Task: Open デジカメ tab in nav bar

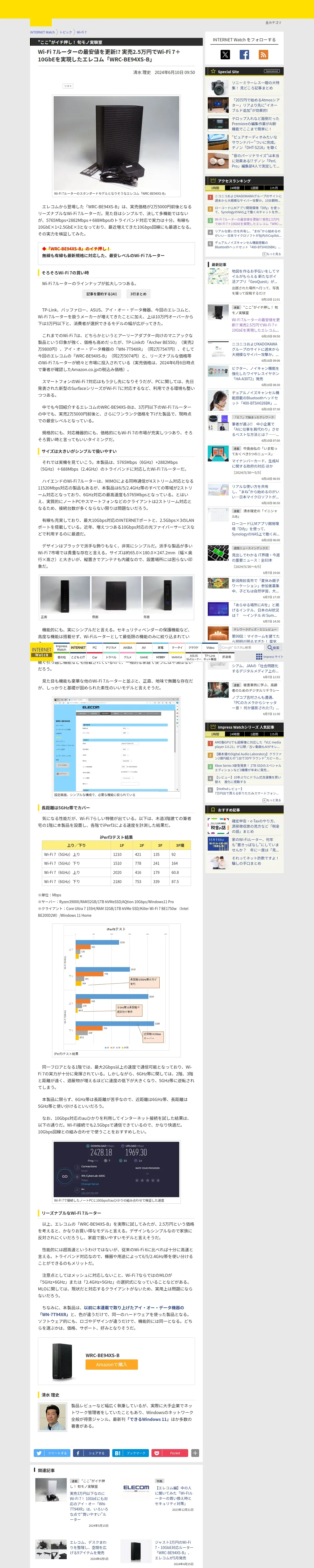Action: pos(111,648)
